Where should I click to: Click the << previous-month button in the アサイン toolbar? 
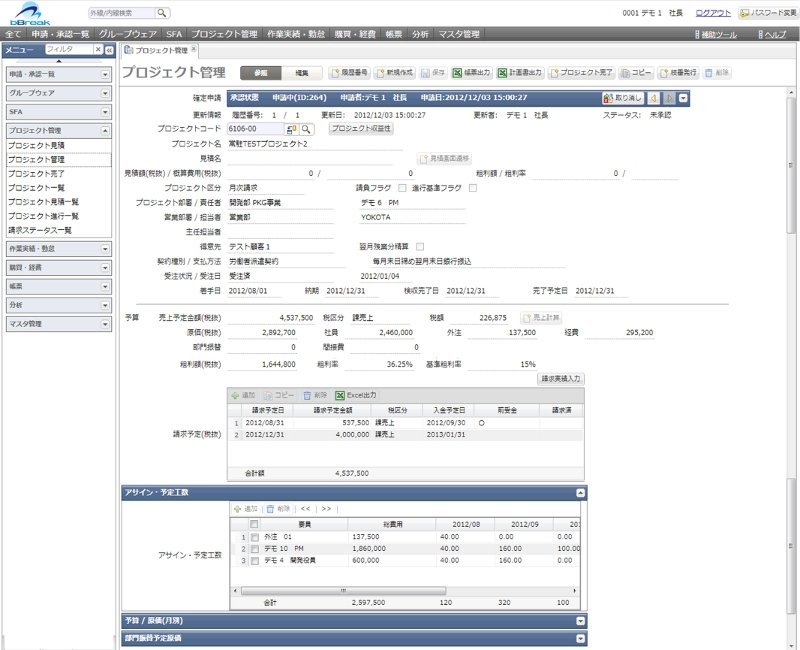click(x=305, y=509)
